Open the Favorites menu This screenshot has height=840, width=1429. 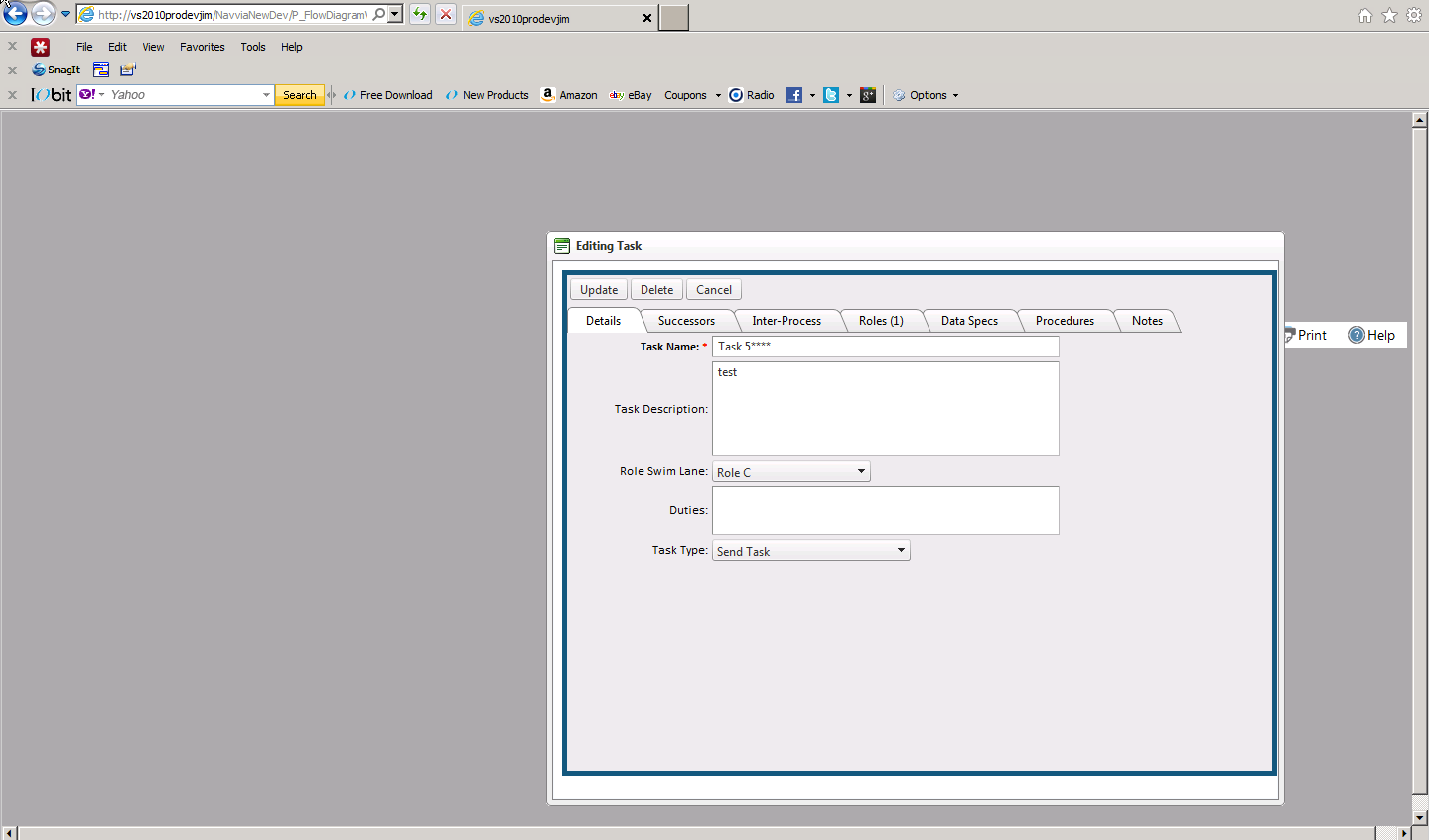pos(203,47)
